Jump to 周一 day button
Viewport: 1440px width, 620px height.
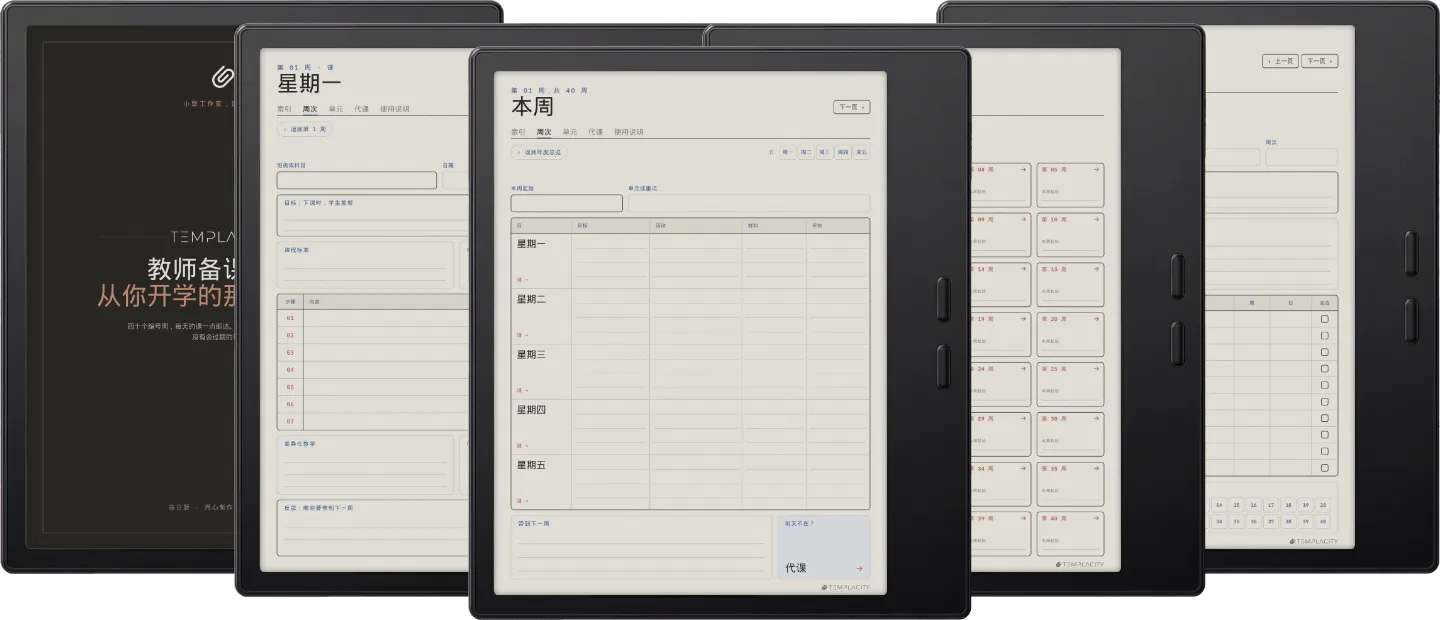click(x=788, y=153)
